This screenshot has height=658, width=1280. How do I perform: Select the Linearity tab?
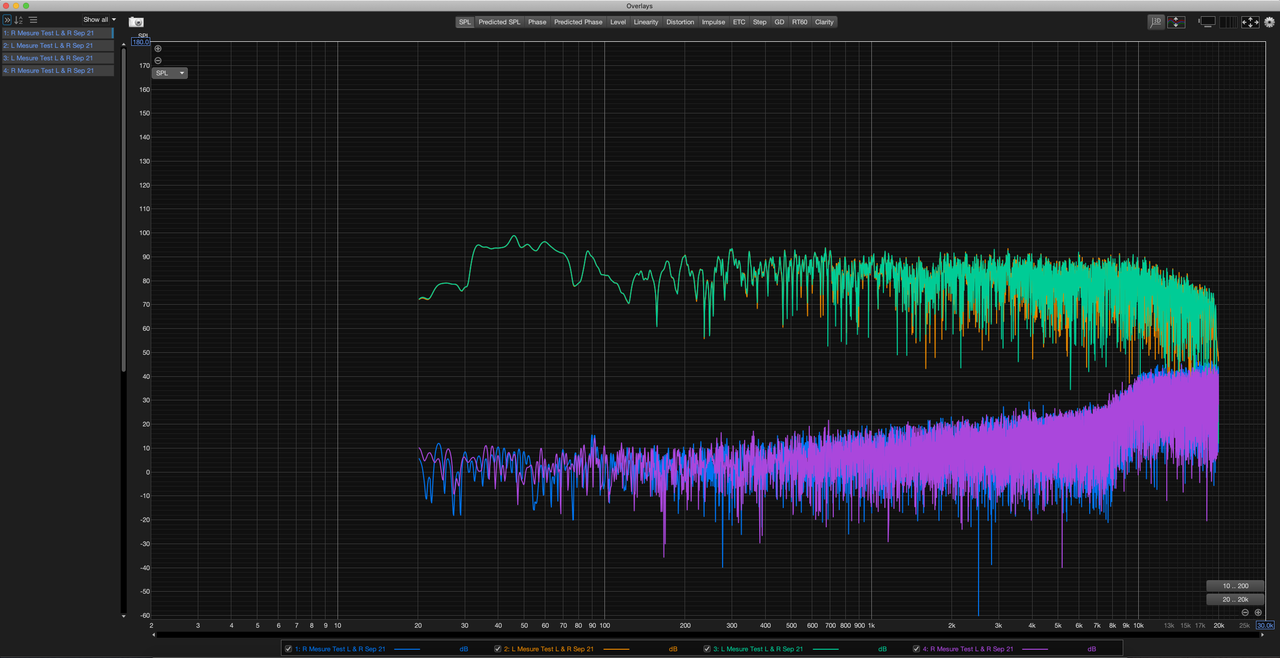[x=646, y=22]
